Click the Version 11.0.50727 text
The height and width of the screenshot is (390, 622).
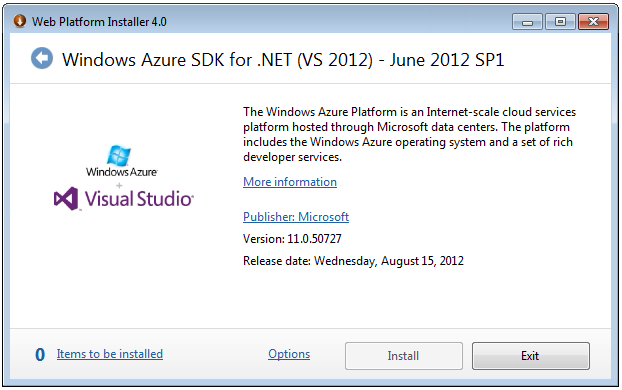pyautogui.click(x=292, y=239)
